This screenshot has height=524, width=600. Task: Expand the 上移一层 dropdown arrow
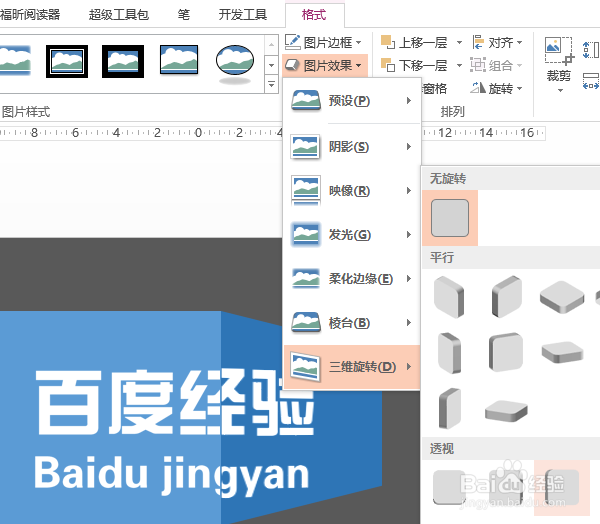pos(459,42)
